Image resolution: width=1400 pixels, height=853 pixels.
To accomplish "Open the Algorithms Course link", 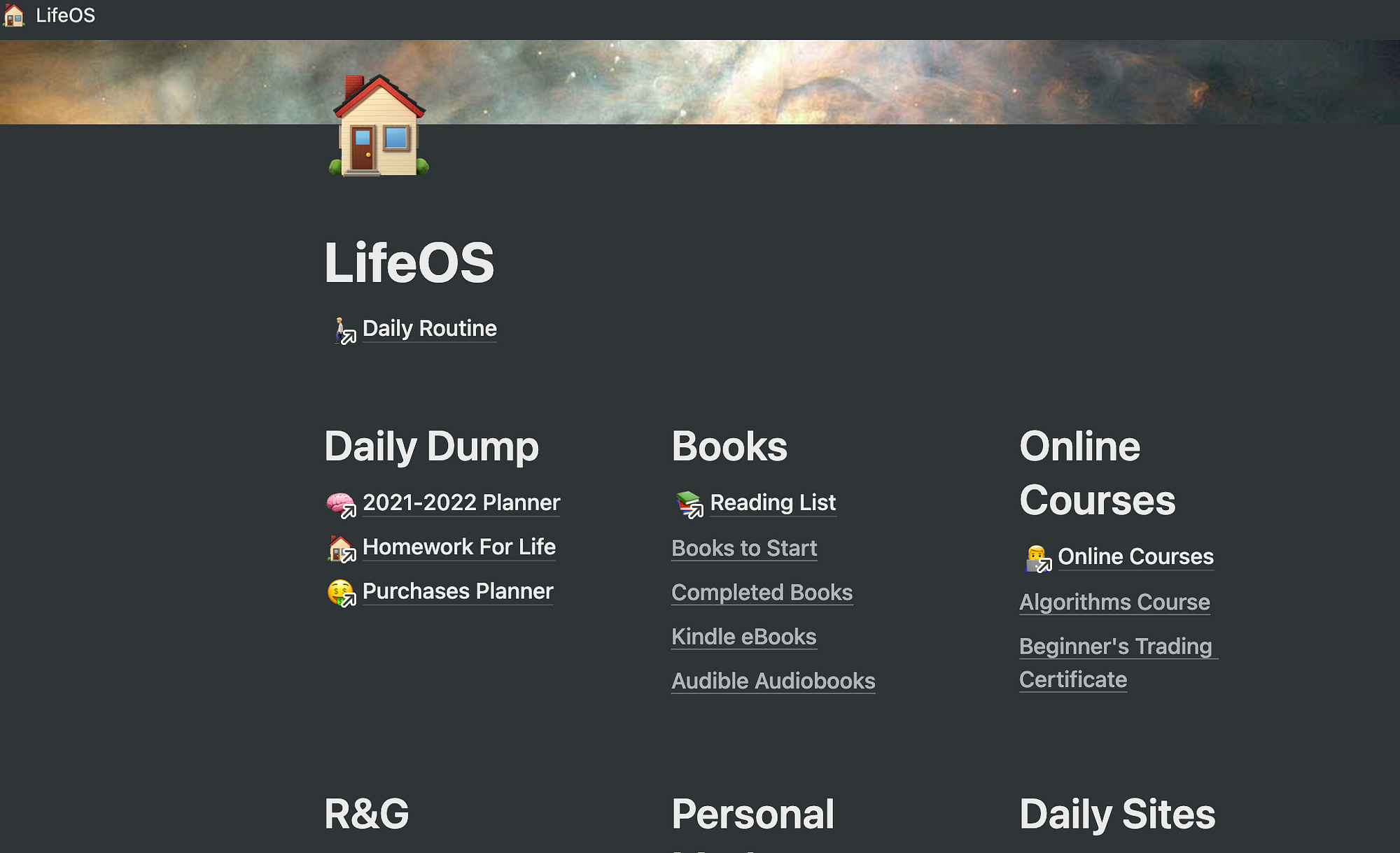I will 1114,602.
